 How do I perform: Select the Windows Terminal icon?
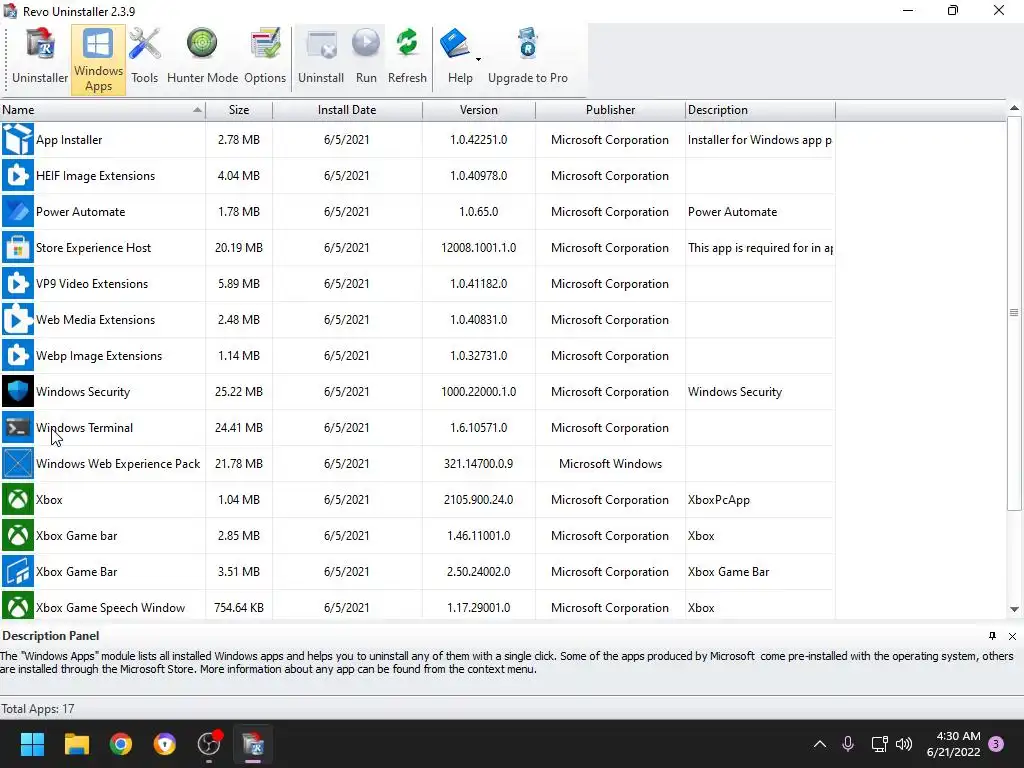pyautogui.click(x=18, y=427)
